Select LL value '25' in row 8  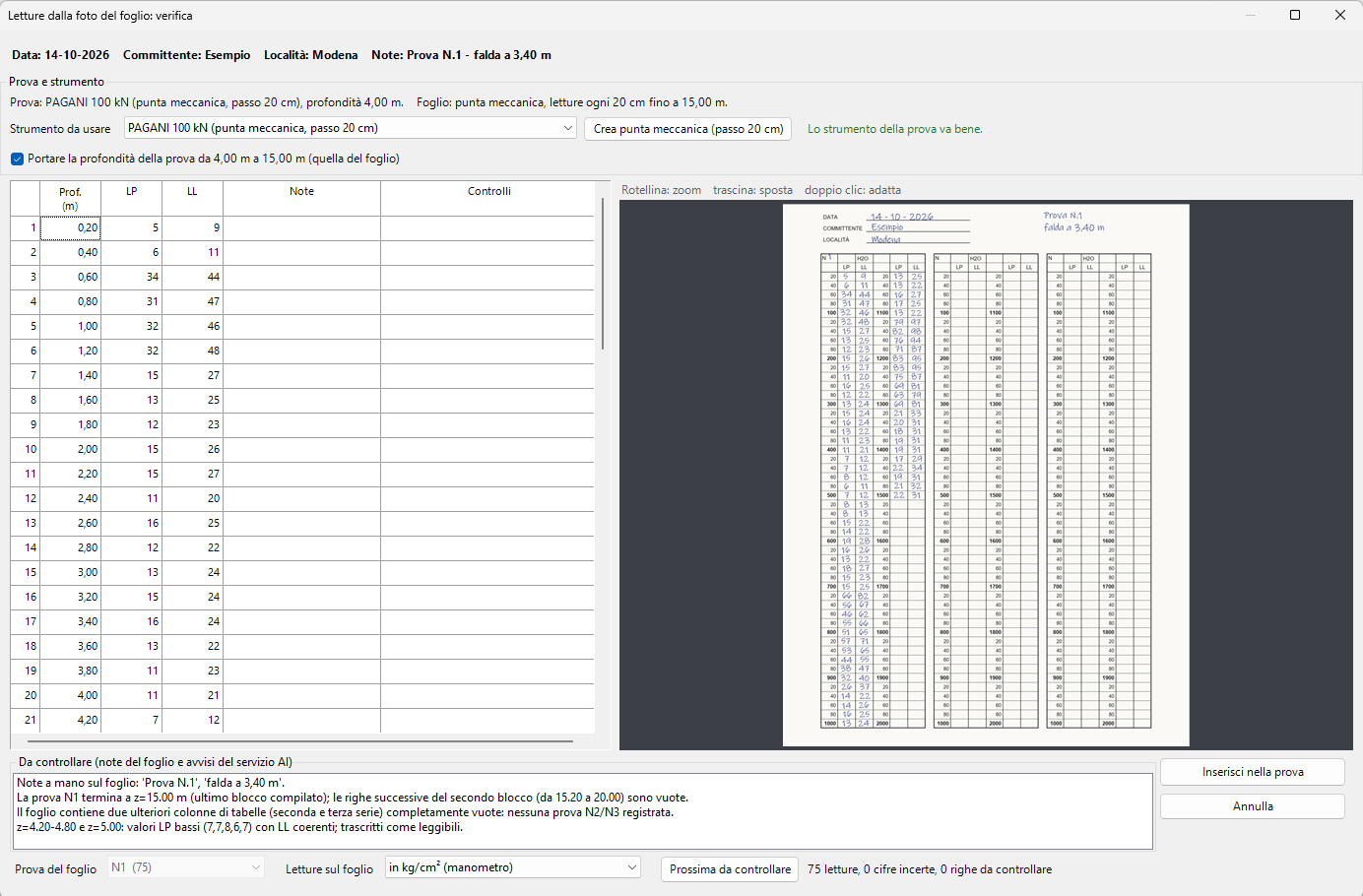(x=193, y=401)
